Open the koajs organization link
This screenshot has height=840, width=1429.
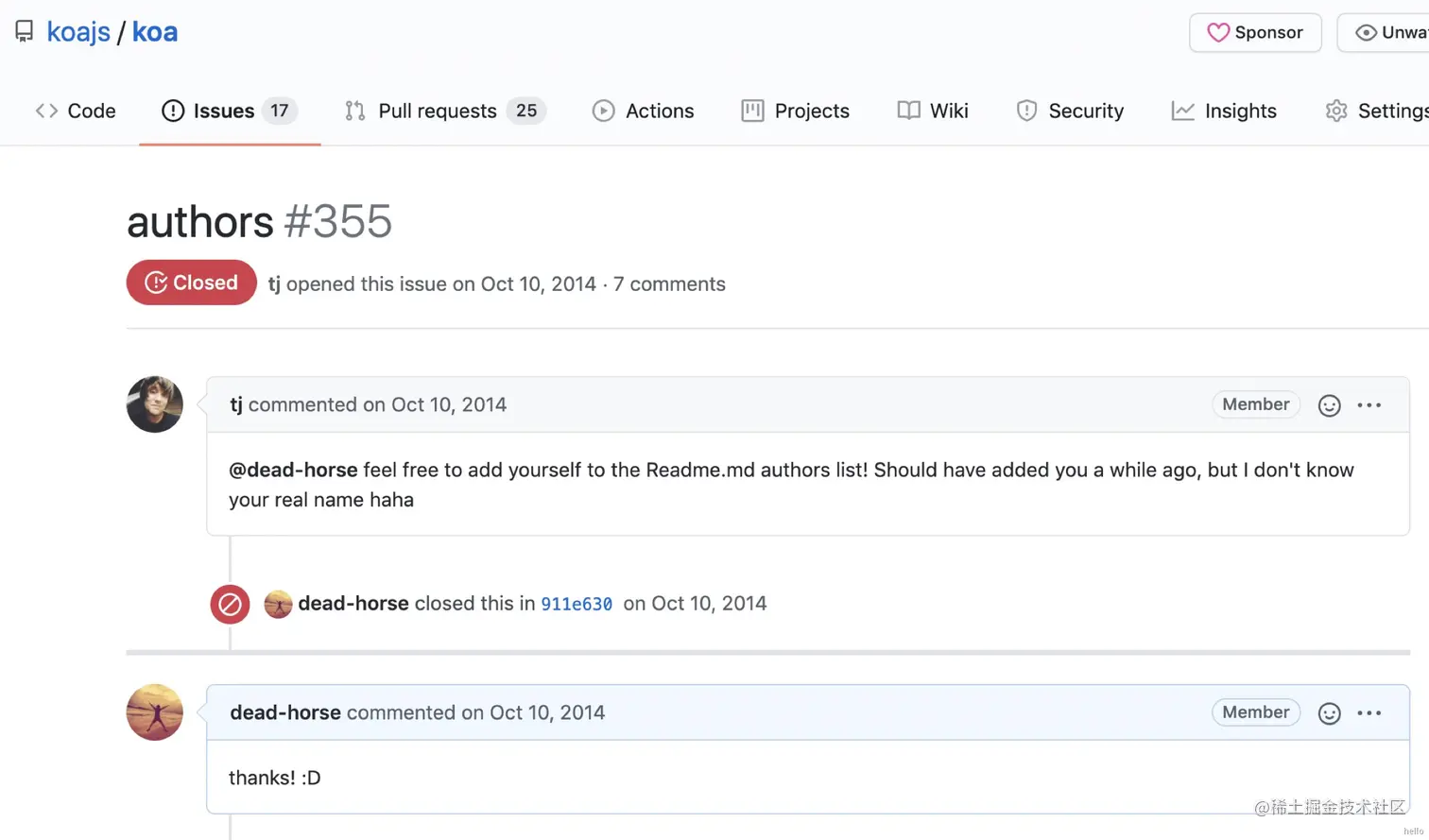click(78, 32)
